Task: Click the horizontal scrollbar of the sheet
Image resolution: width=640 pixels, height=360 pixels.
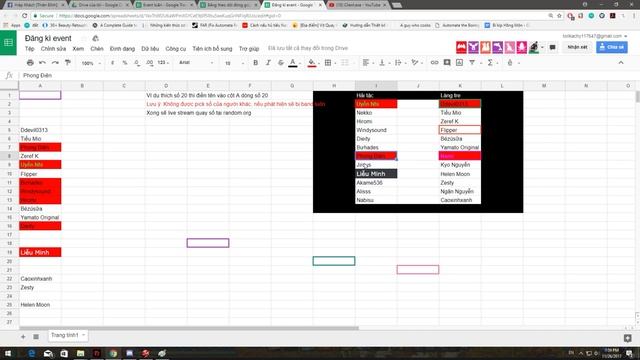Action: pos(189,328)
